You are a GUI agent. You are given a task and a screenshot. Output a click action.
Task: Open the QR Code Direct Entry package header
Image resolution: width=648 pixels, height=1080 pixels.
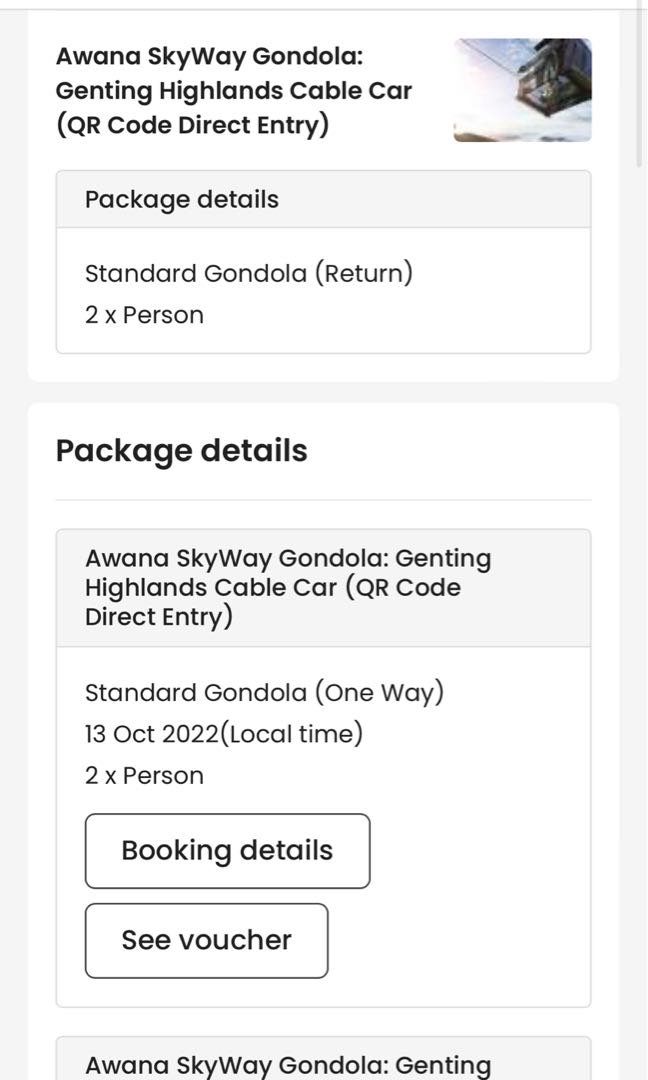[x=289, y=587]
